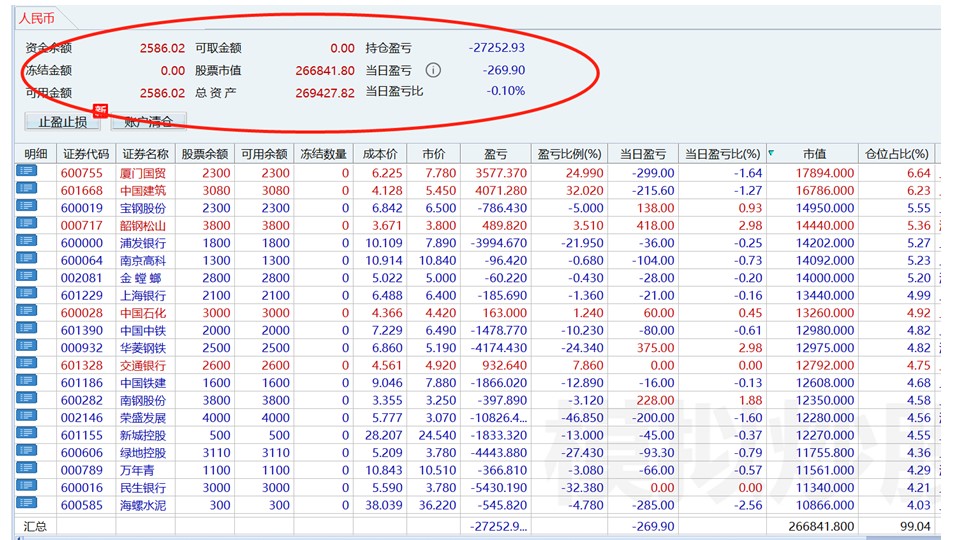960x540 pixels.
Task: Sort by the 冻结数量 column header
Action: [x=323, y=154]
